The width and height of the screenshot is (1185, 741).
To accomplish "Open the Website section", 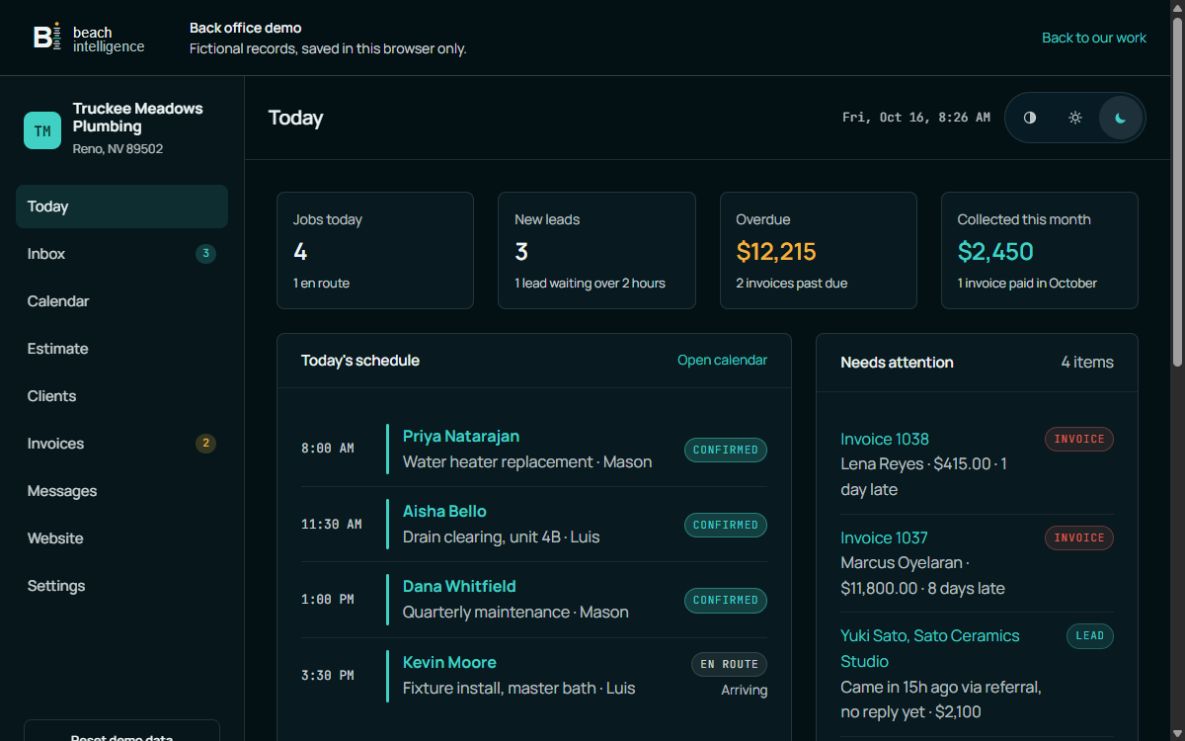I will point(122,538).
